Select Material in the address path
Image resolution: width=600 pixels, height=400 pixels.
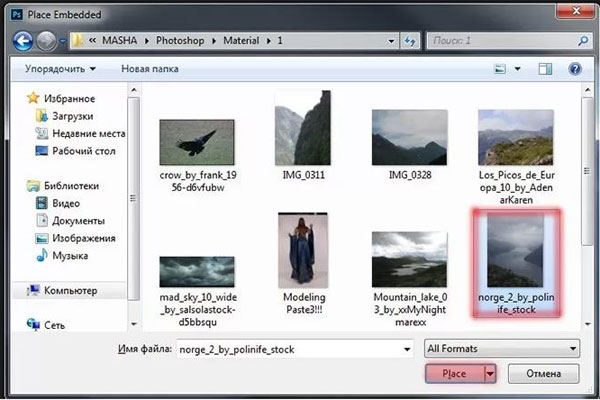pyautogui.click(x=241, y=40)
